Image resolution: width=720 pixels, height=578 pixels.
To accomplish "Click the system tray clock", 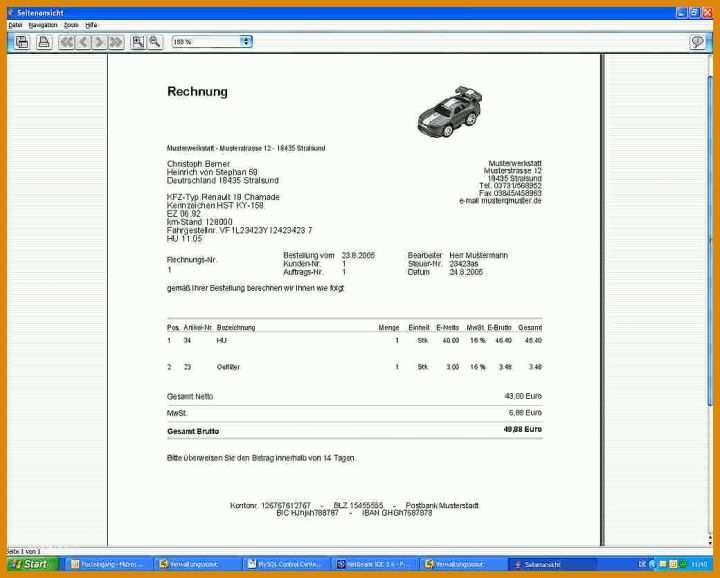I will pyautogui.click(x=699, y=564).
